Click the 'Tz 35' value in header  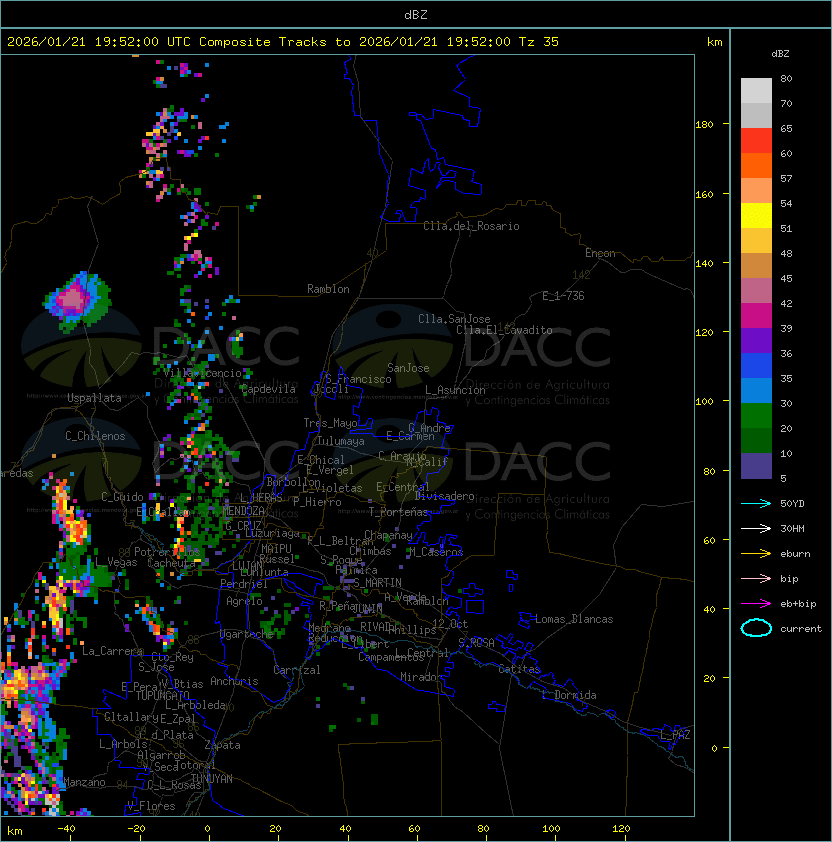tap(539, 42)
